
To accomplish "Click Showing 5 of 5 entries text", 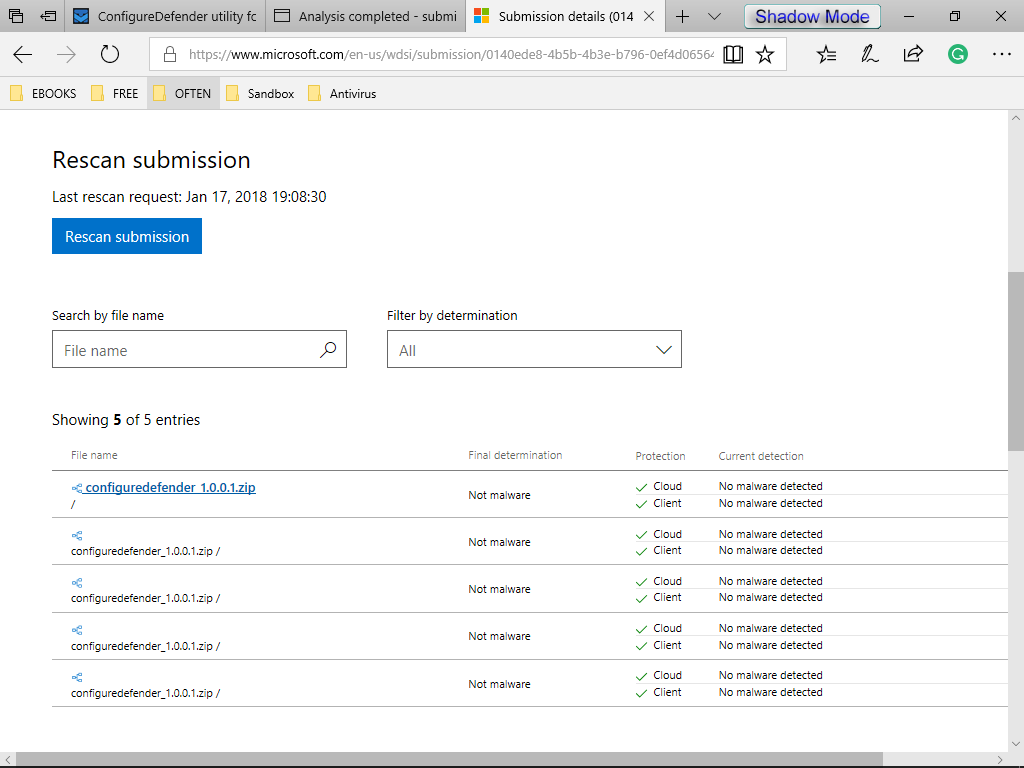I will [x=126, y=420].
